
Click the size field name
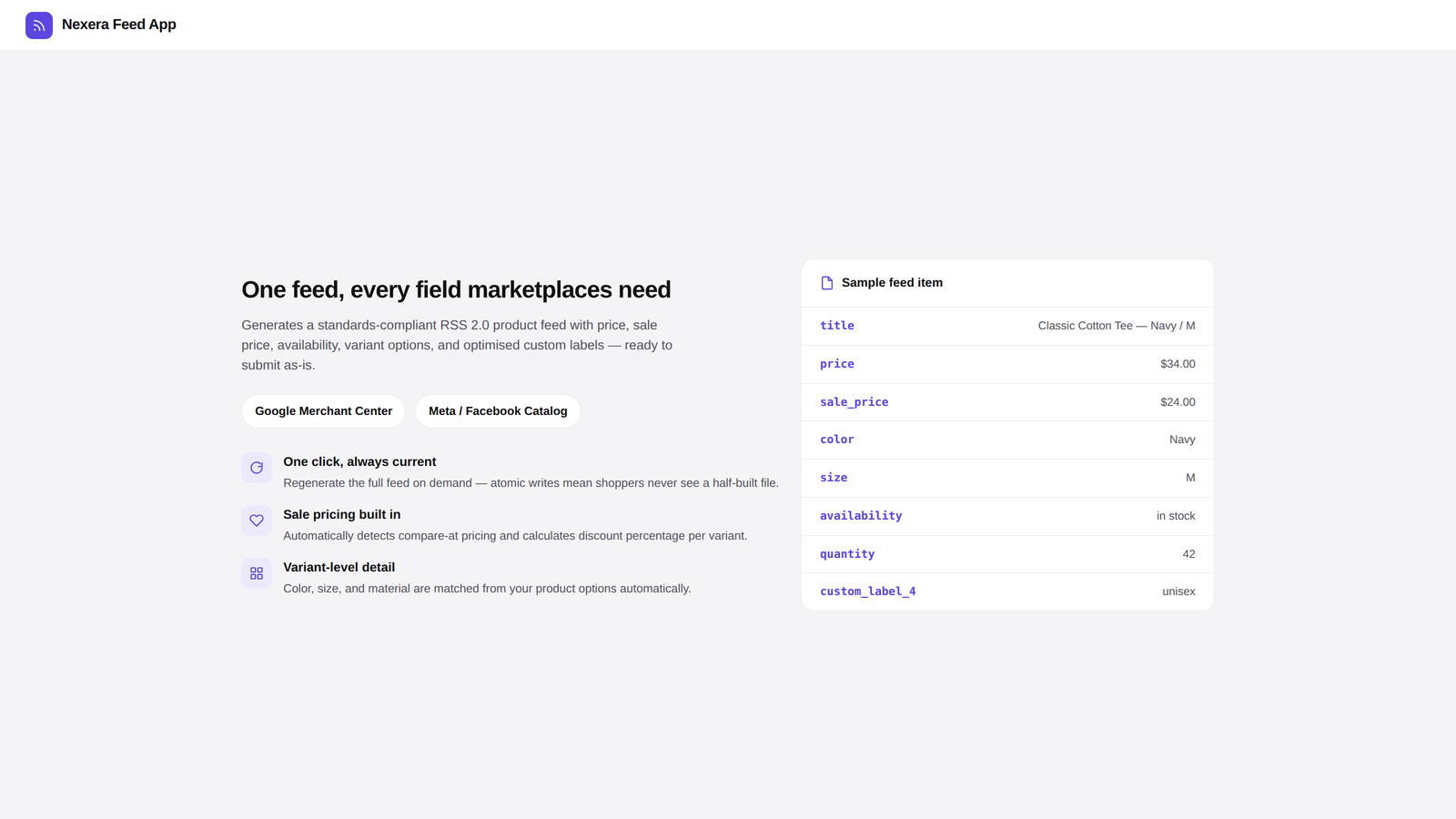tap(834, 478)
